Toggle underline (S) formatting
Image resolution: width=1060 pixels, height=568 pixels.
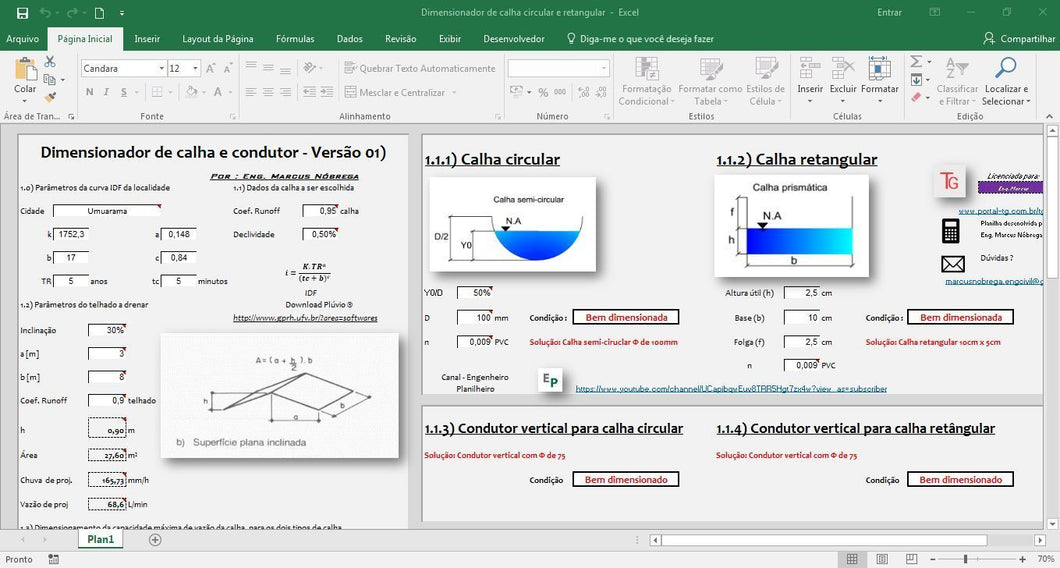124,92
